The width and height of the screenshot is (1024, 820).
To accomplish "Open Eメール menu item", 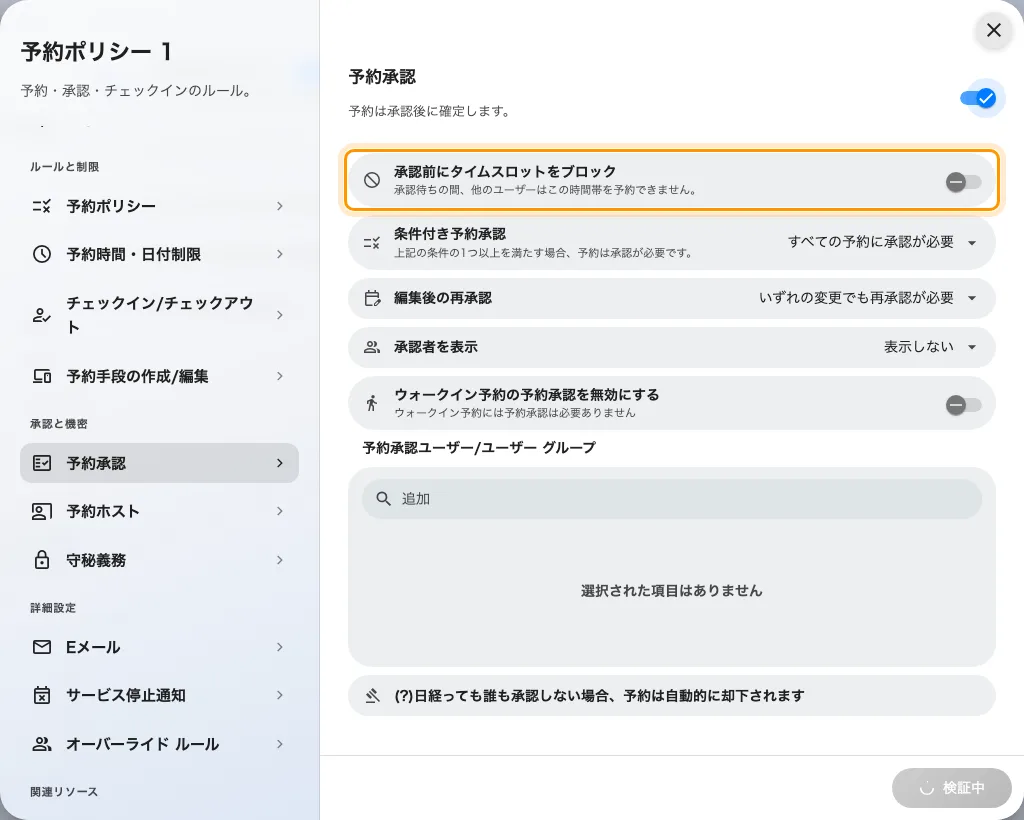I will 159,647.
